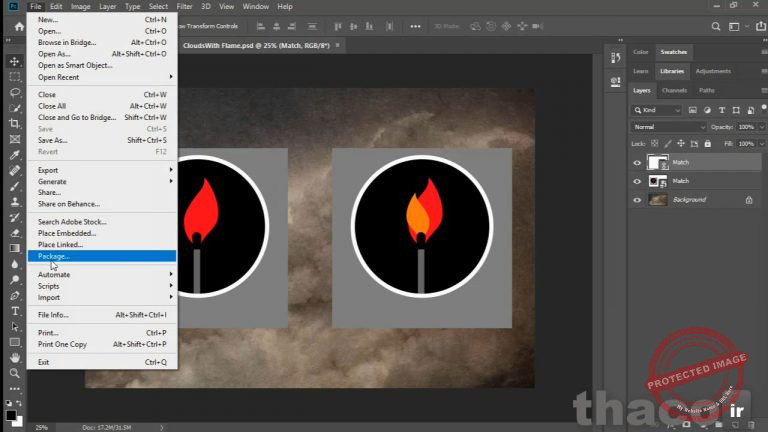Screen dimensions: 768x432
Task: Select the Background layer thumbnail
Action: coord(658,200)
